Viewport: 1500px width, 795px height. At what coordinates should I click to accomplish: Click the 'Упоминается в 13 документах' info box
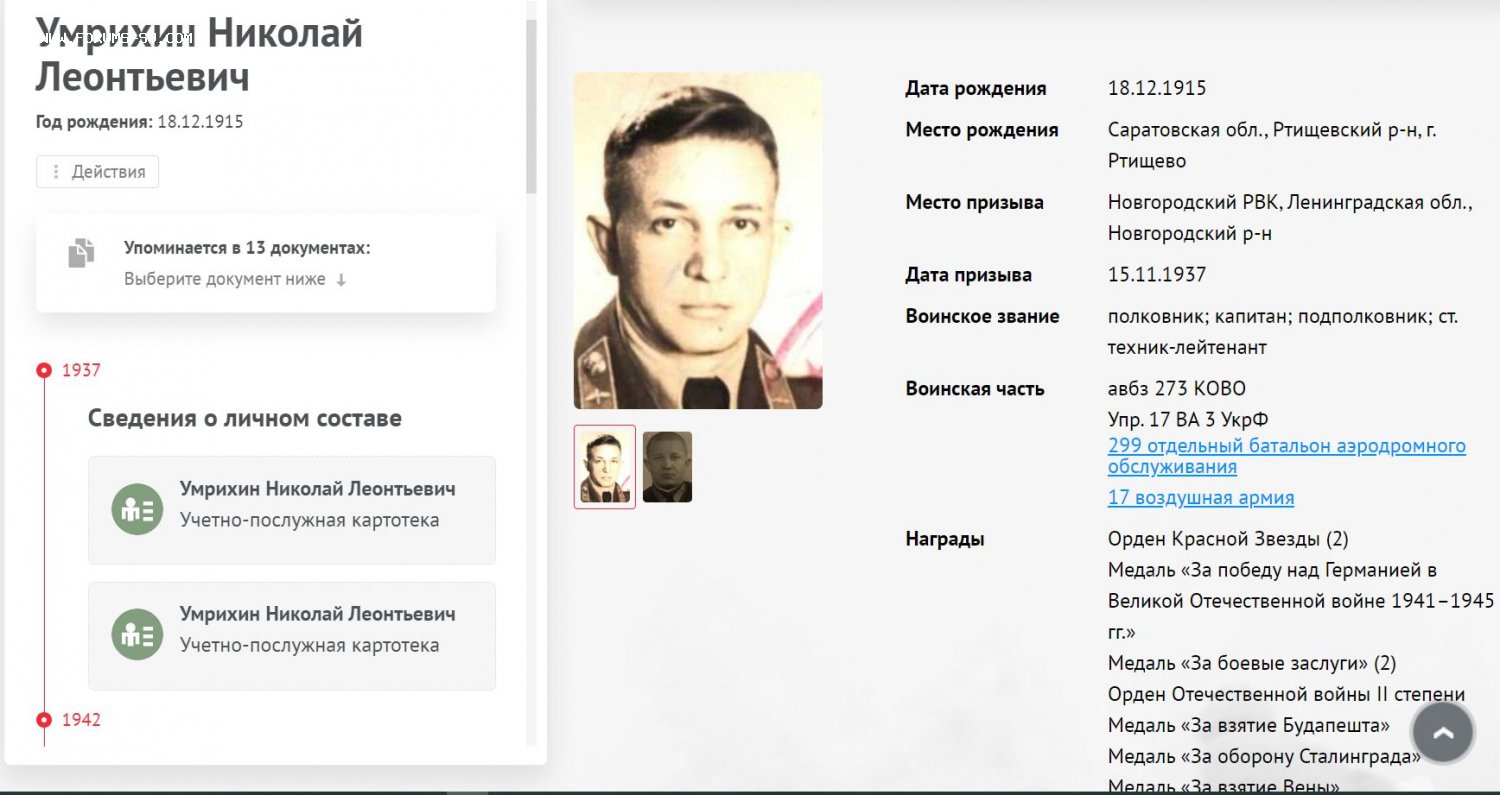coord(266,263)
